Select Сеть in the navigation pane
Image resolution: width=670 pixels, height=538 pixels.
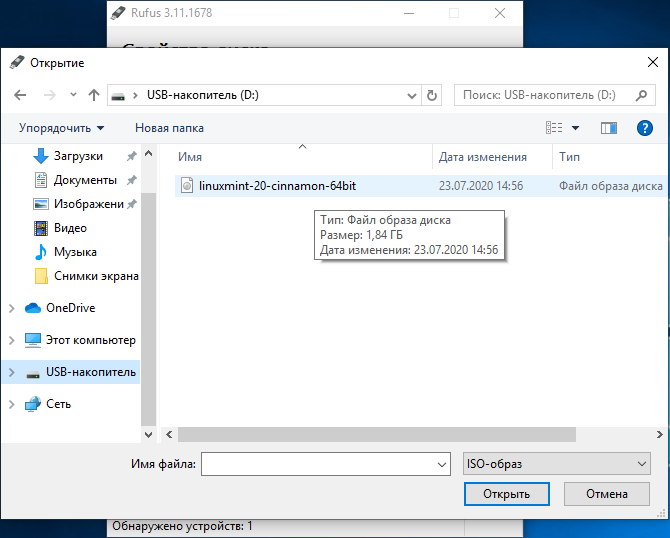(58, 404)
